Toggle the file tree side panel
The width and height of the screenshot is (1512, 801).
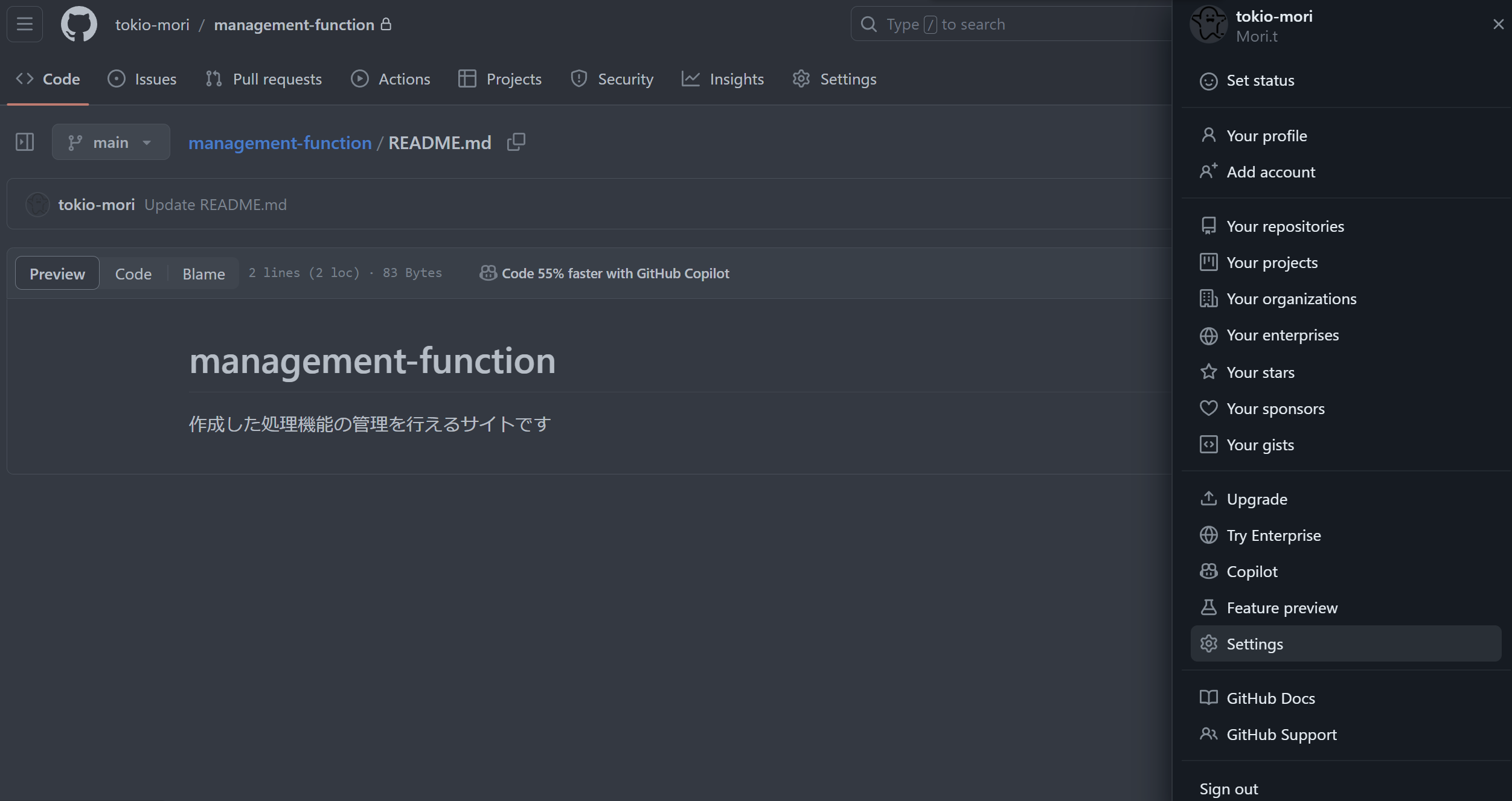pos(25,142)
